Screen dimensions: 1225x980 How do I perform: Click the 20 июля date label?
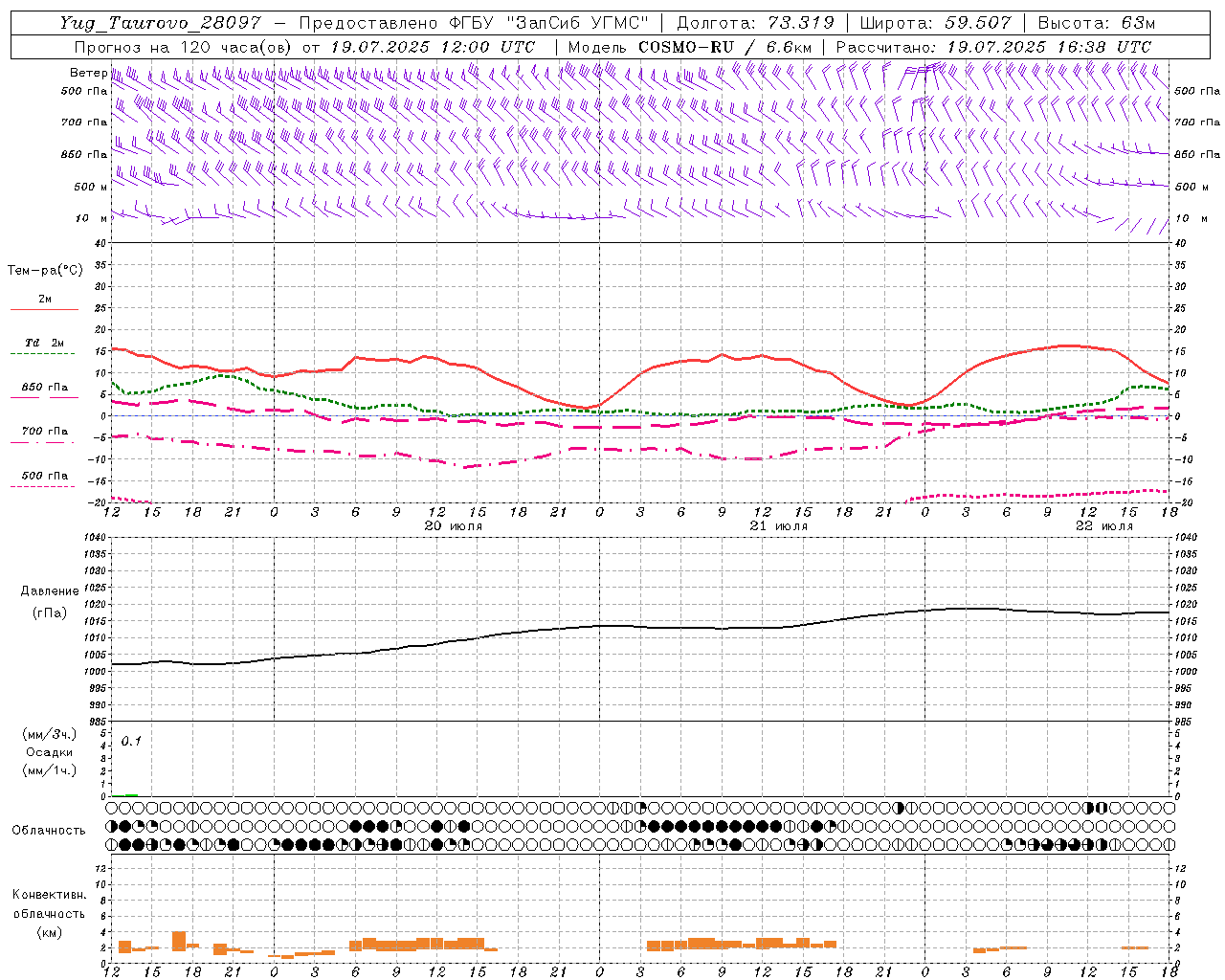(454, 526)
